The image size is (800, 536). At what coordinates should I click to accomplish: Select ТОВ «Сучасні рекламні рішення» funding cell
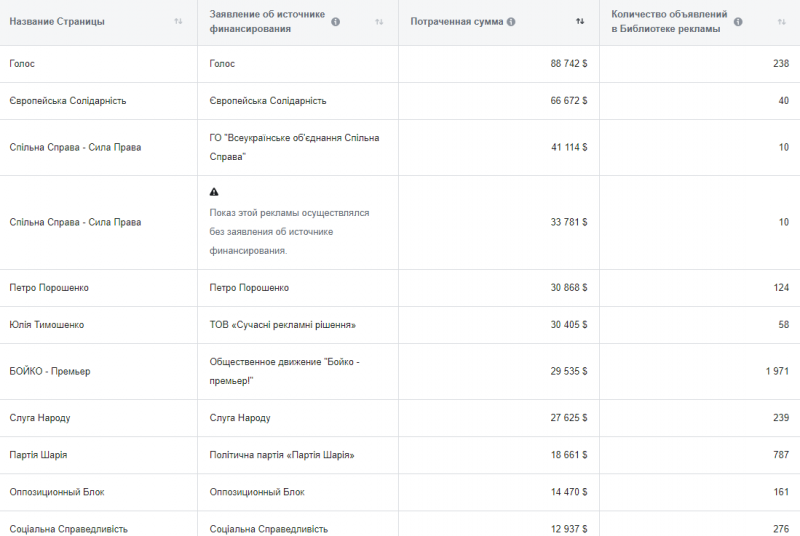[283, 325]
